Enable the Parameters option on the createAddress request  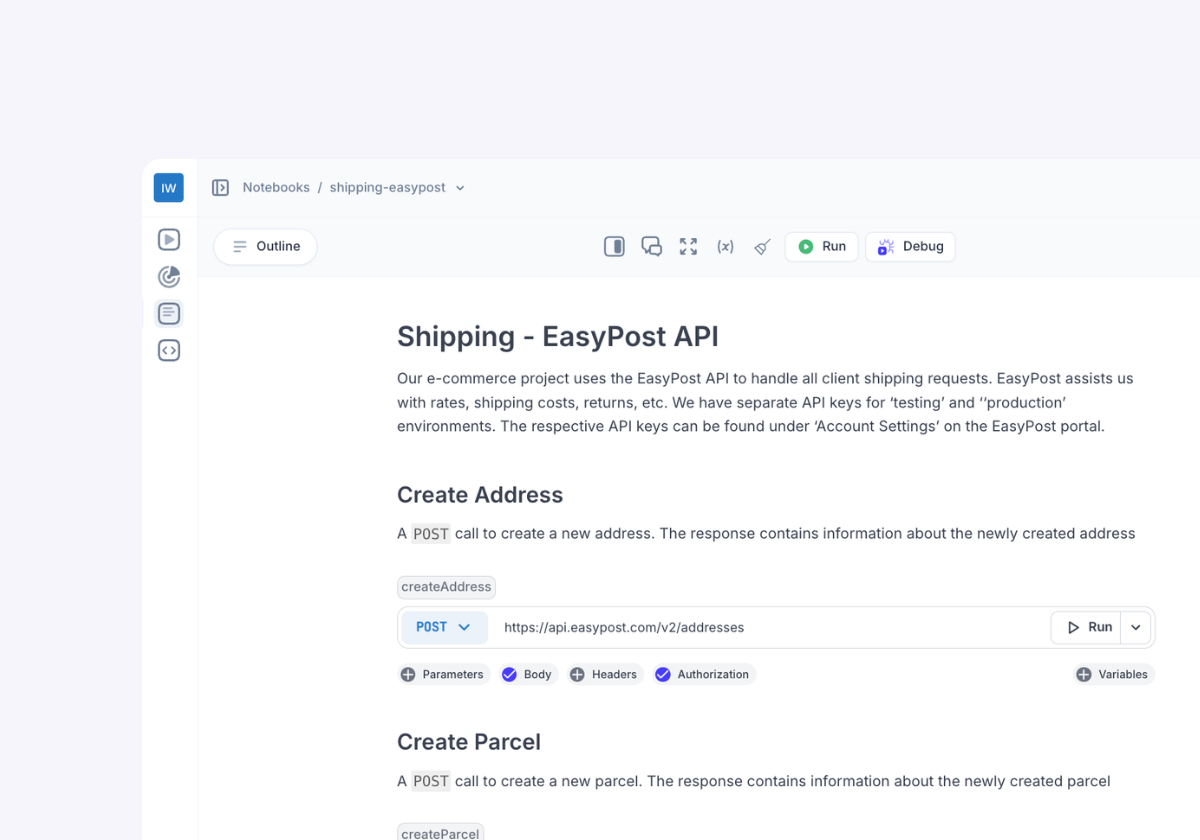pos(443,675)
